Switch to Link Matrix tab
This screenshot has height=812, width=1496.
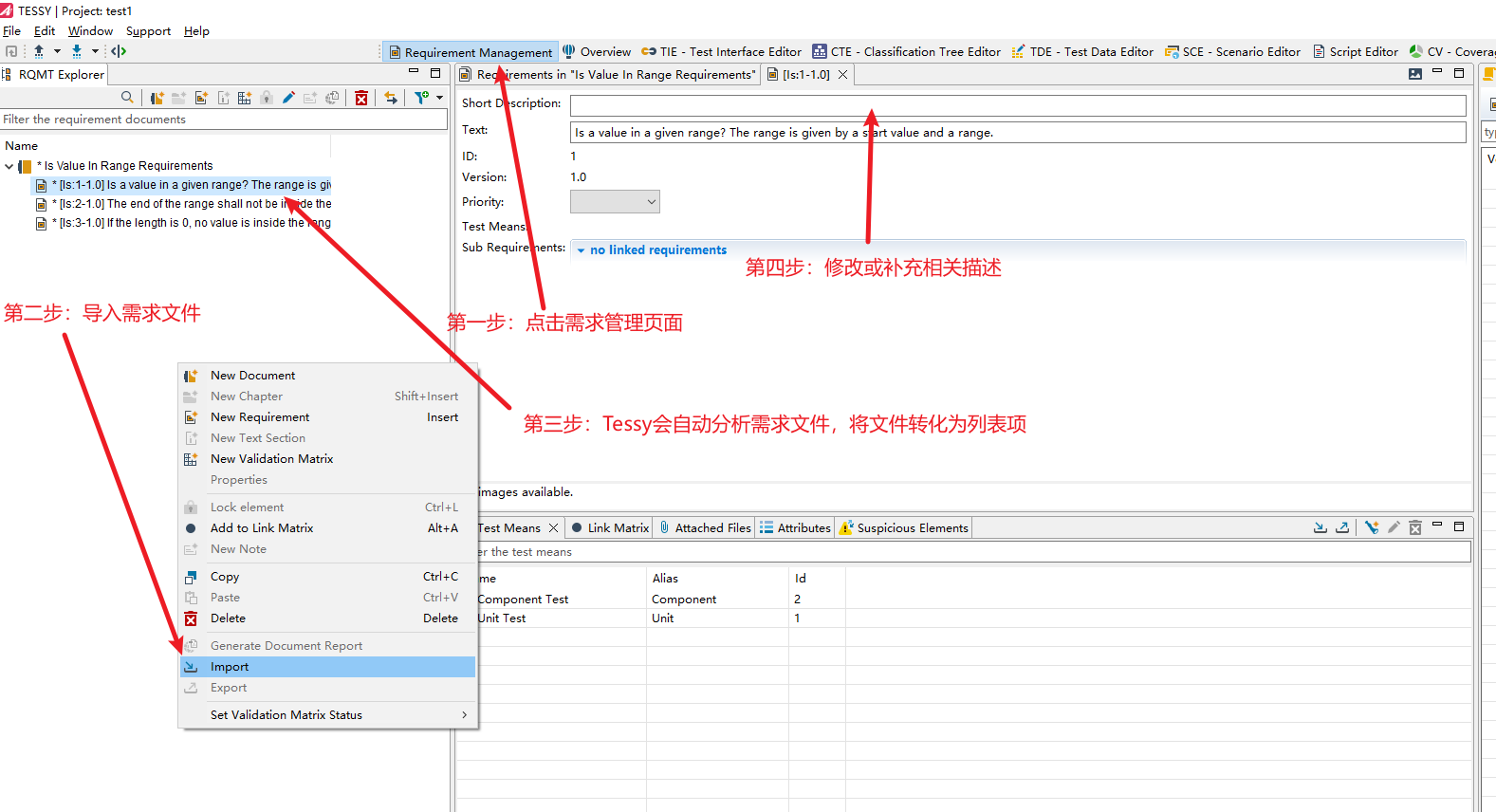pyautogui.click(x=610, y=527)
